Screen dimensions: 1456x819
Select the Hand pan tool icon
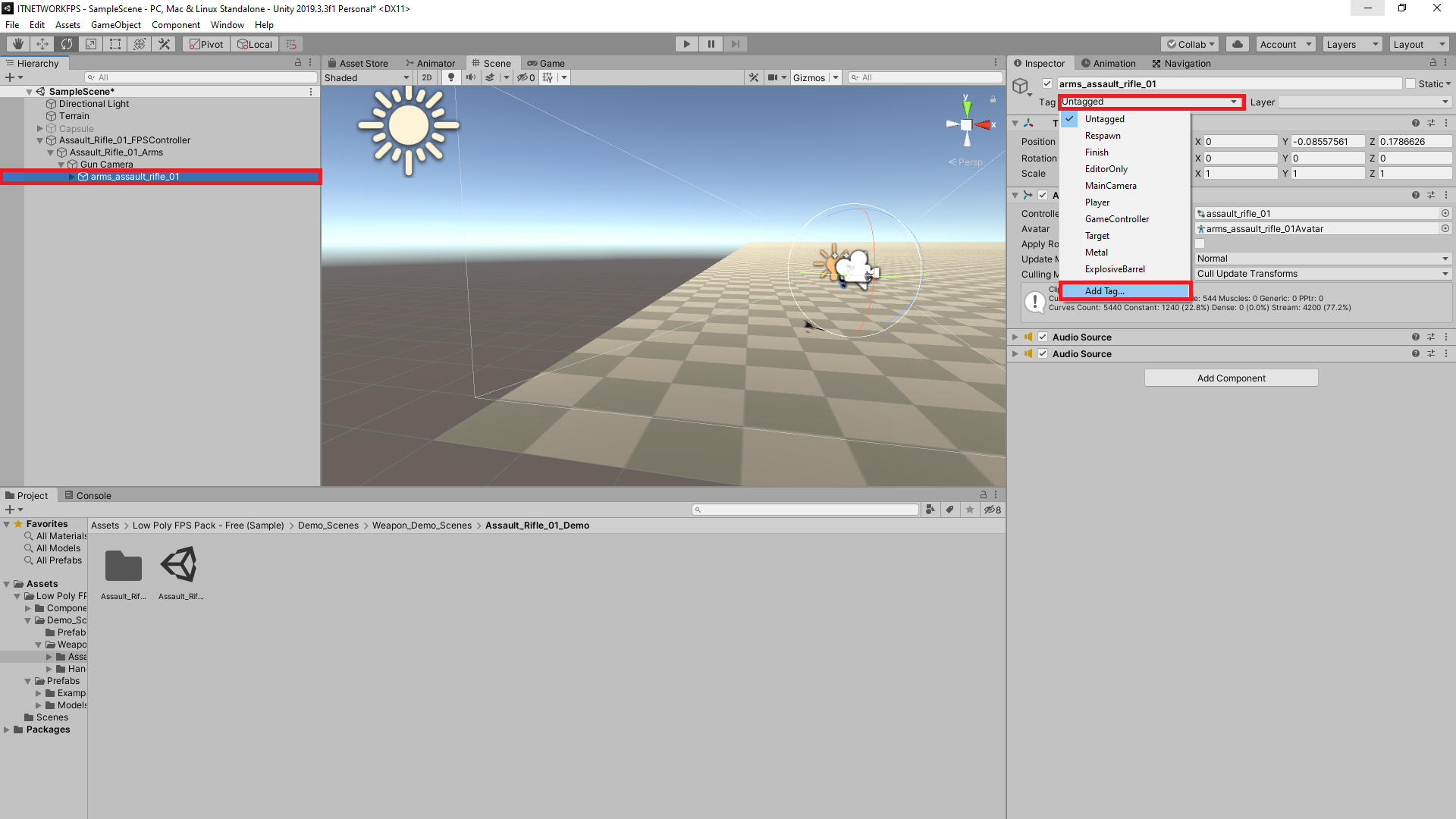tap(17, 43)
